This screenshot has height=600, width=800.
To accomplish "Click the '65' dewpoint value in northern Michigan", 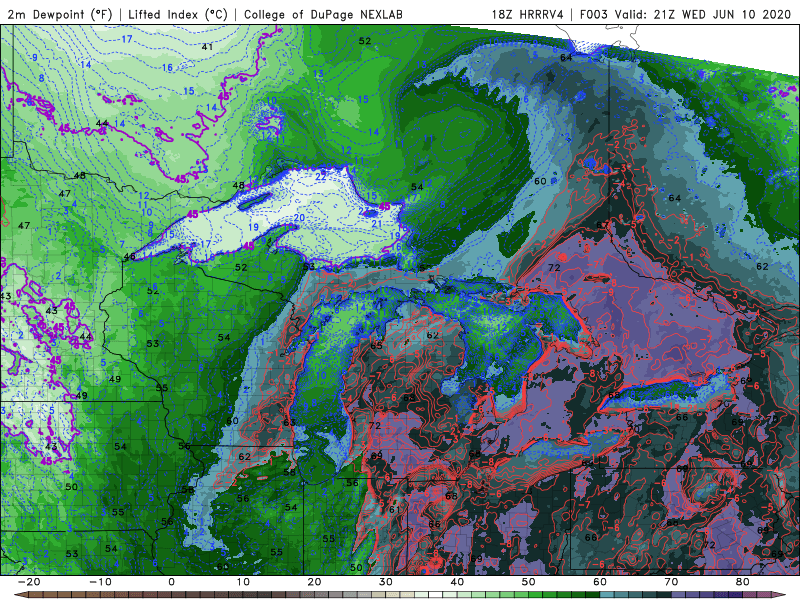I will (x=377, y=345).
